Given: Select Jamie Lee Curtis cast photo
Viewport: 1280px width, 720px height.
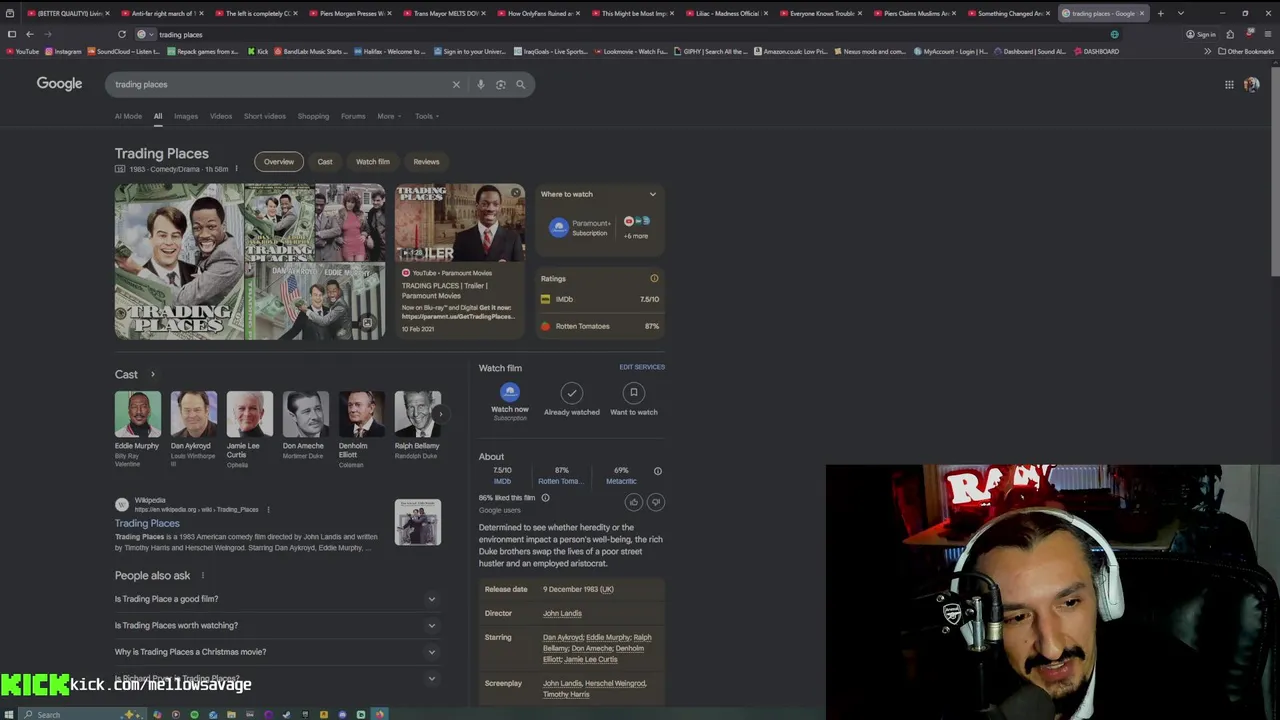Looking at the screenshot, I should click(x=249, y=413).
